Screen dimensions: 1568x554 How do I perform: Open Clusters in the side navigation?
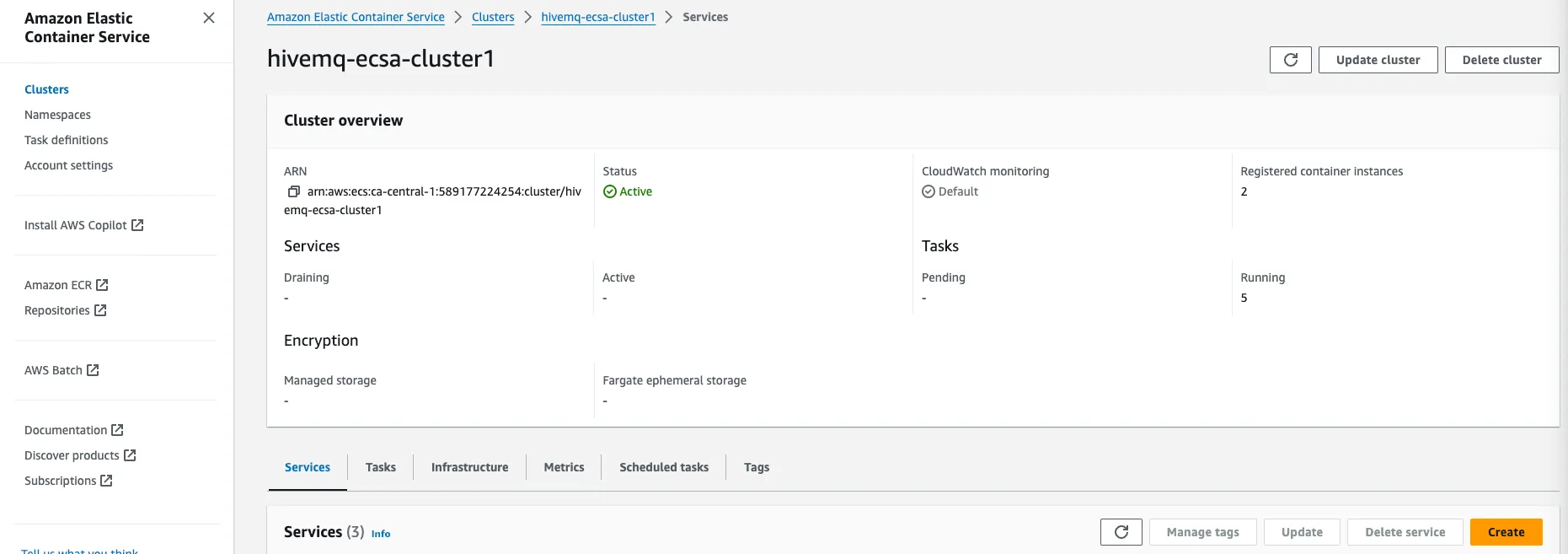46,89
